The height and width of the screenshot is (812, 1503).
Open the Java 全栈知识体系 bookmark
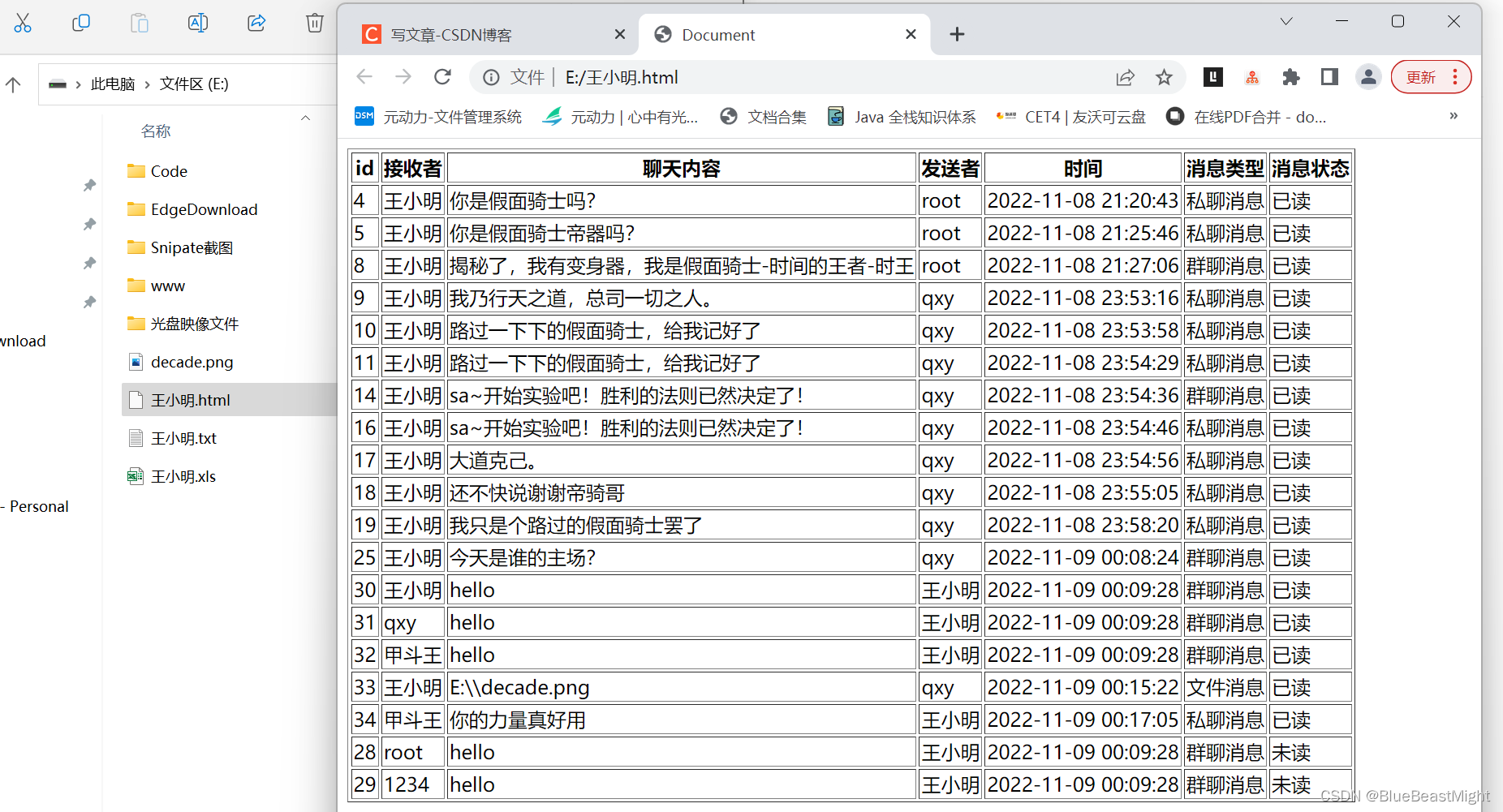click(902, 117)
